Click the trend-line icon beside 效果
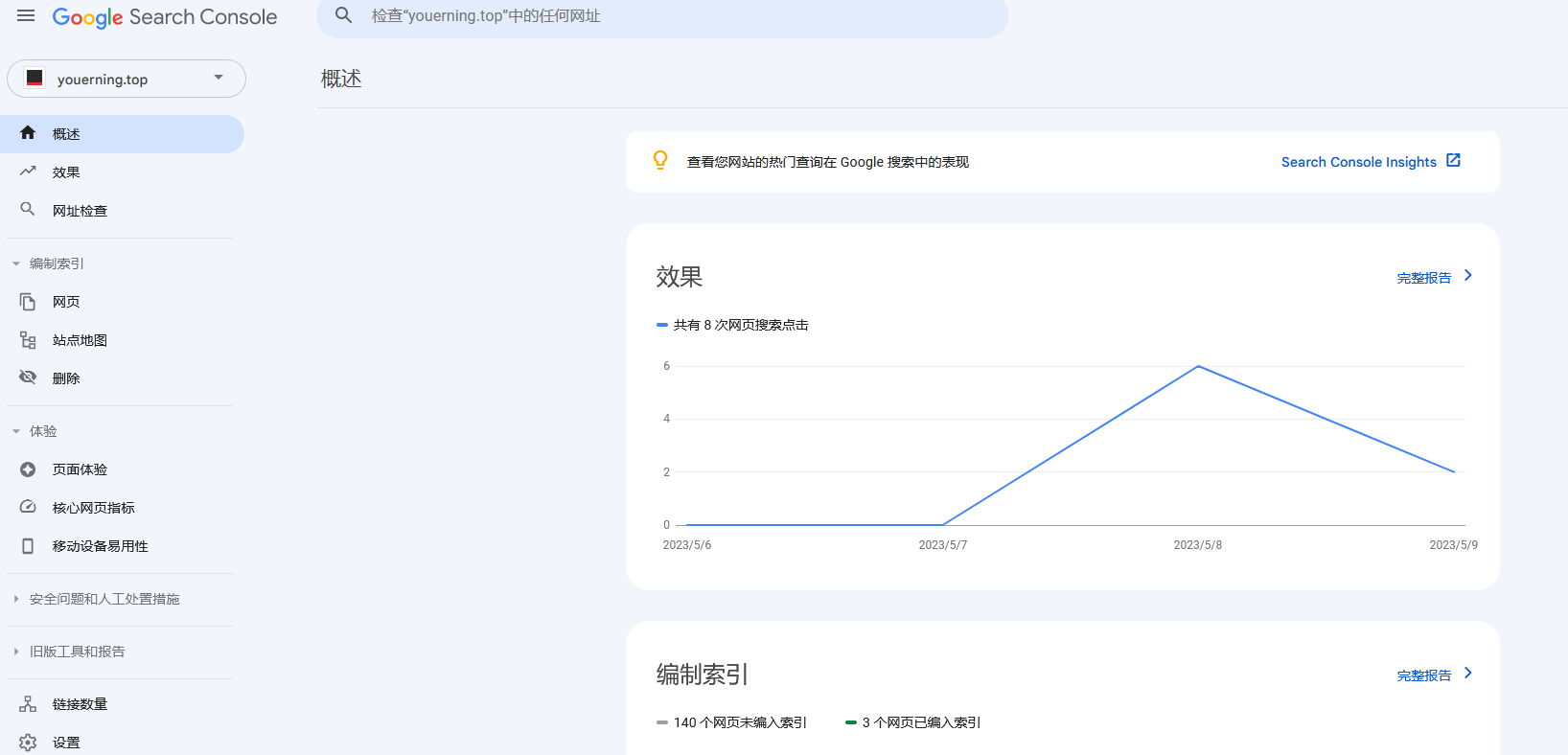The height and width of the screenshot is (755, 1568). [x=28, y=172]
